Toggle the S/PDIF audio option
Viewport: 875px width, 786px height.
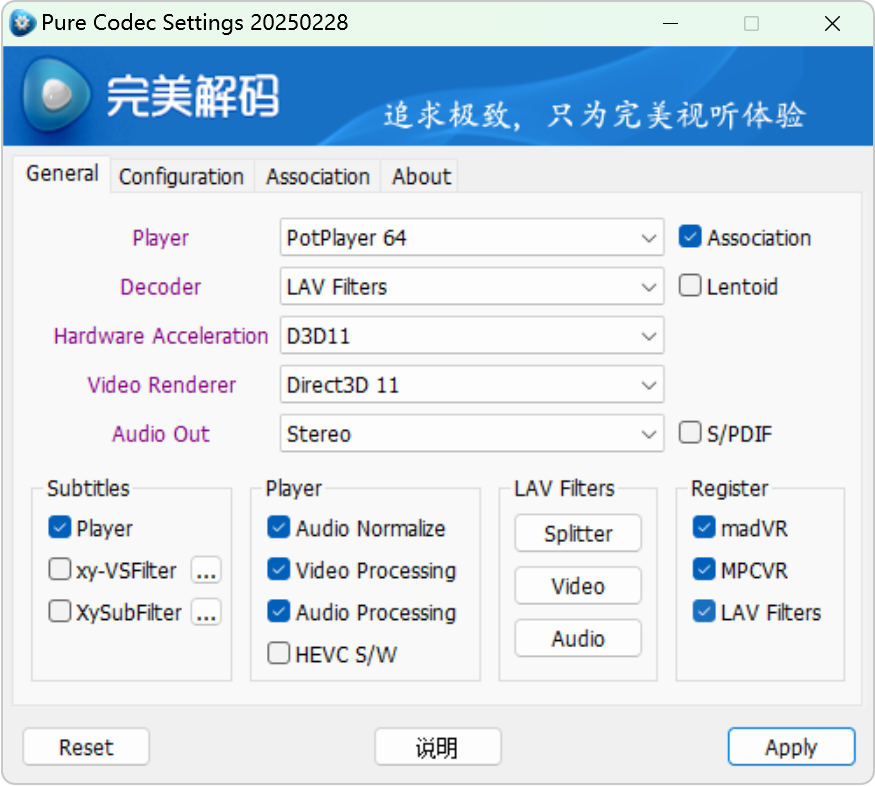click(690, 434)
